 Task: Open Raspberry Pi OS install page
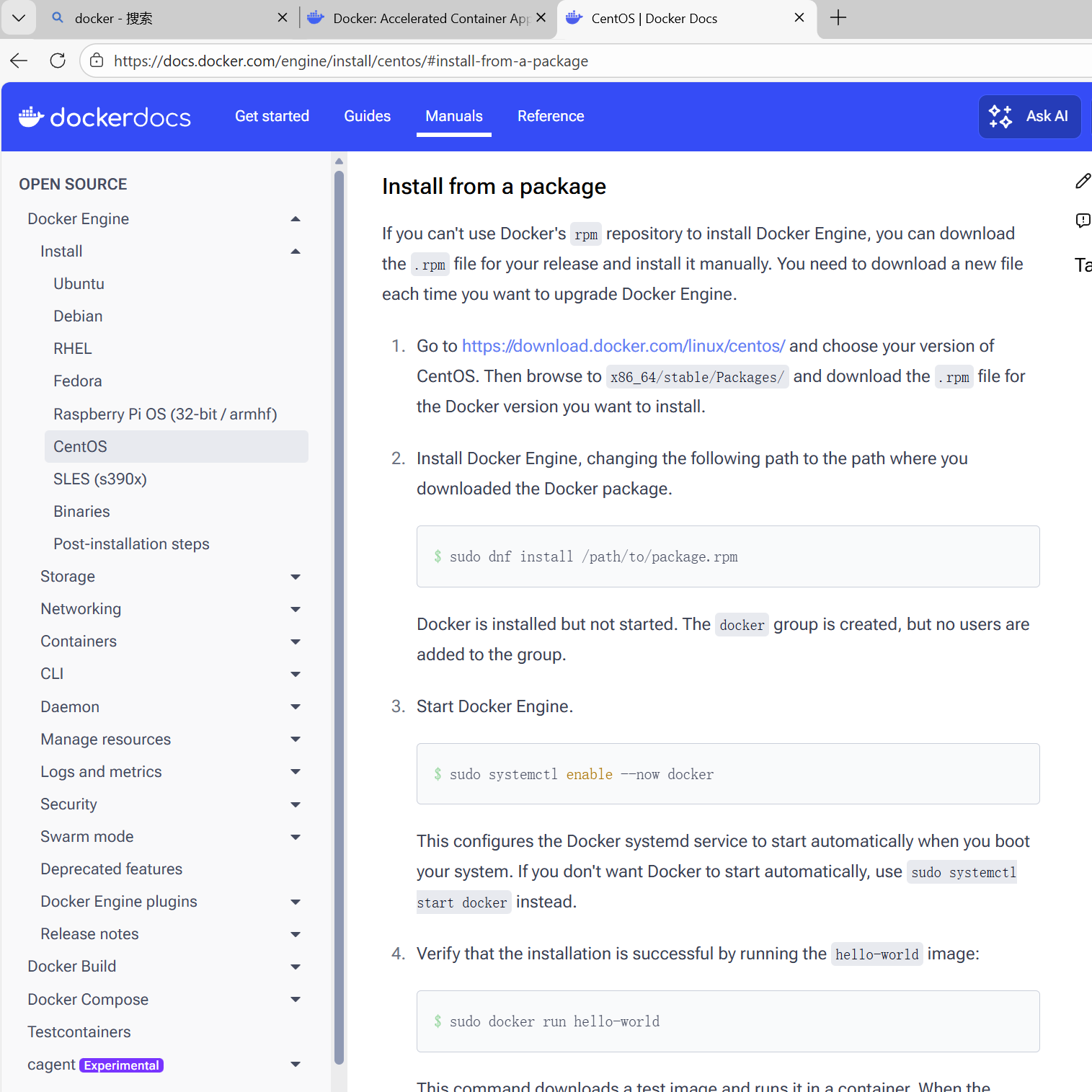(x=165, y=414)
